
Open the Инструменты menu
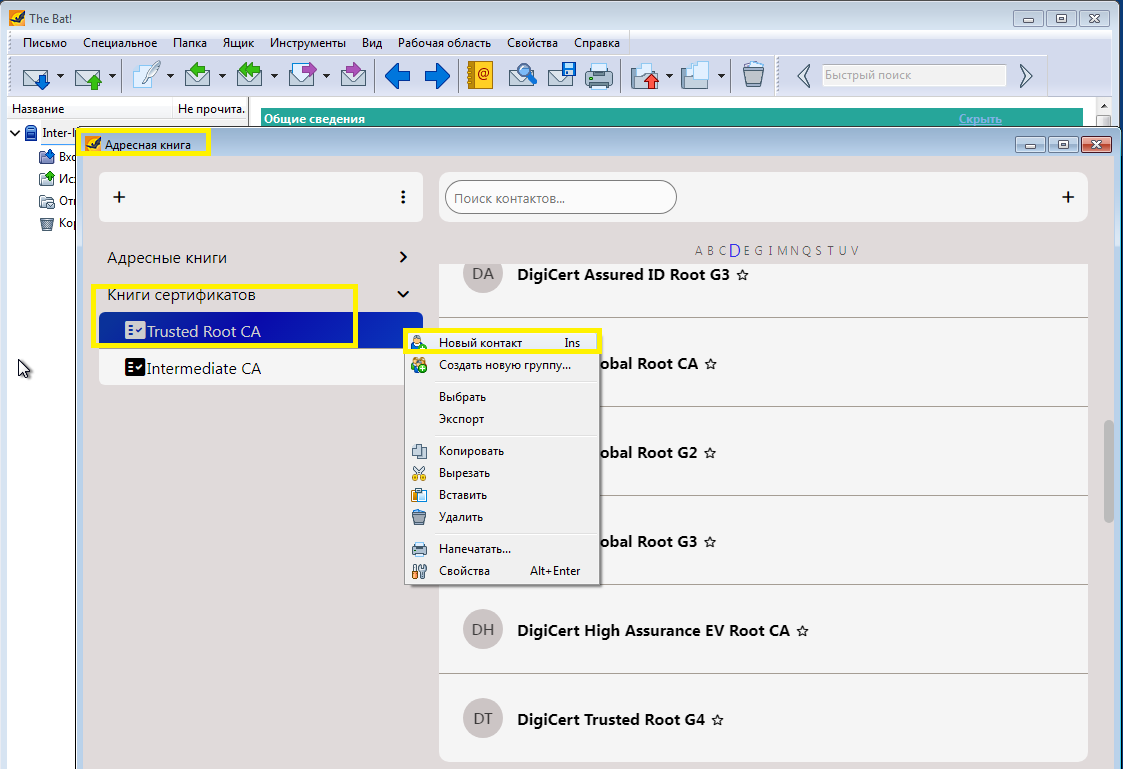tap(308, 43)
